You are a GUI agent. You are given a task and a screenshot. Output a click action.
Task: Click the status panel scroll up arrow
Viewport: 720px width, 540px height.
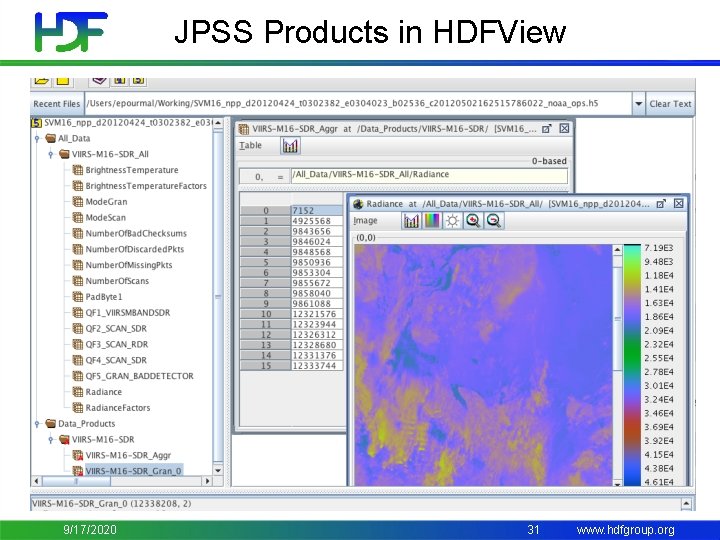pos(686,504)
